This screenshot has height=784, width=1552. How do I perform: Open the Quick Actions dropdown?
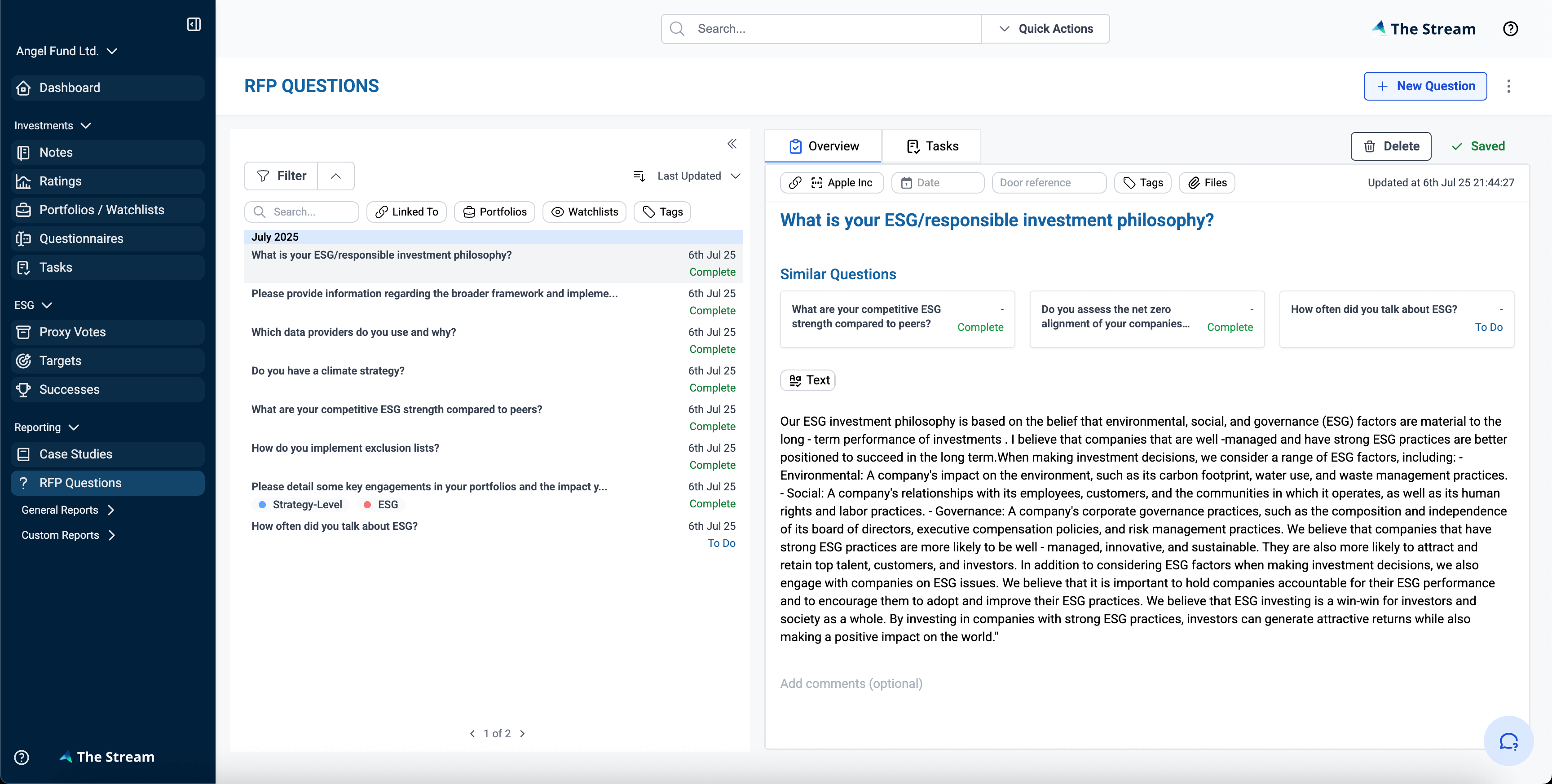pos(1045,29)
